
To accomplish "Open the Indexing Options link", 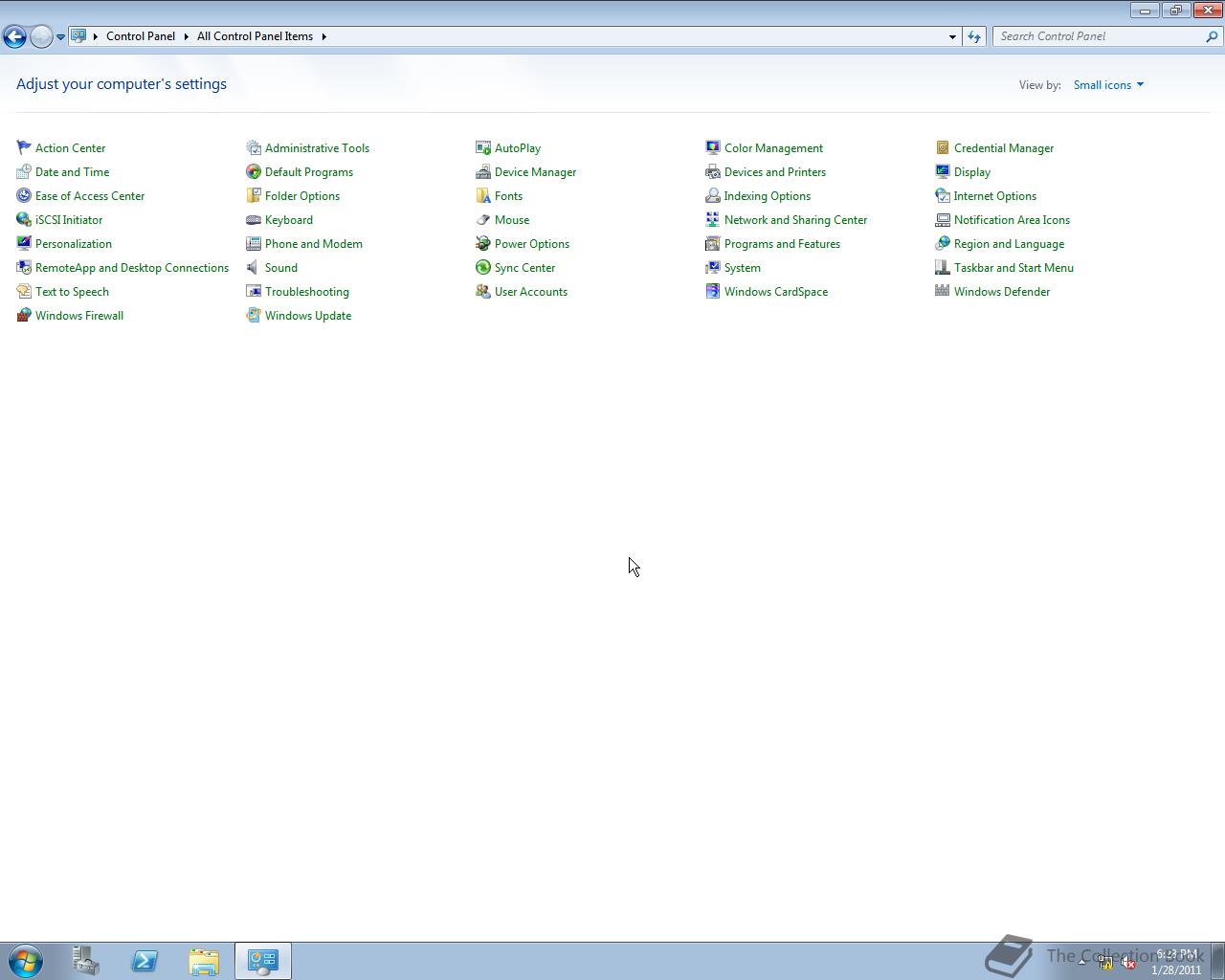I will pyautogui.click(x=768, y=196).
